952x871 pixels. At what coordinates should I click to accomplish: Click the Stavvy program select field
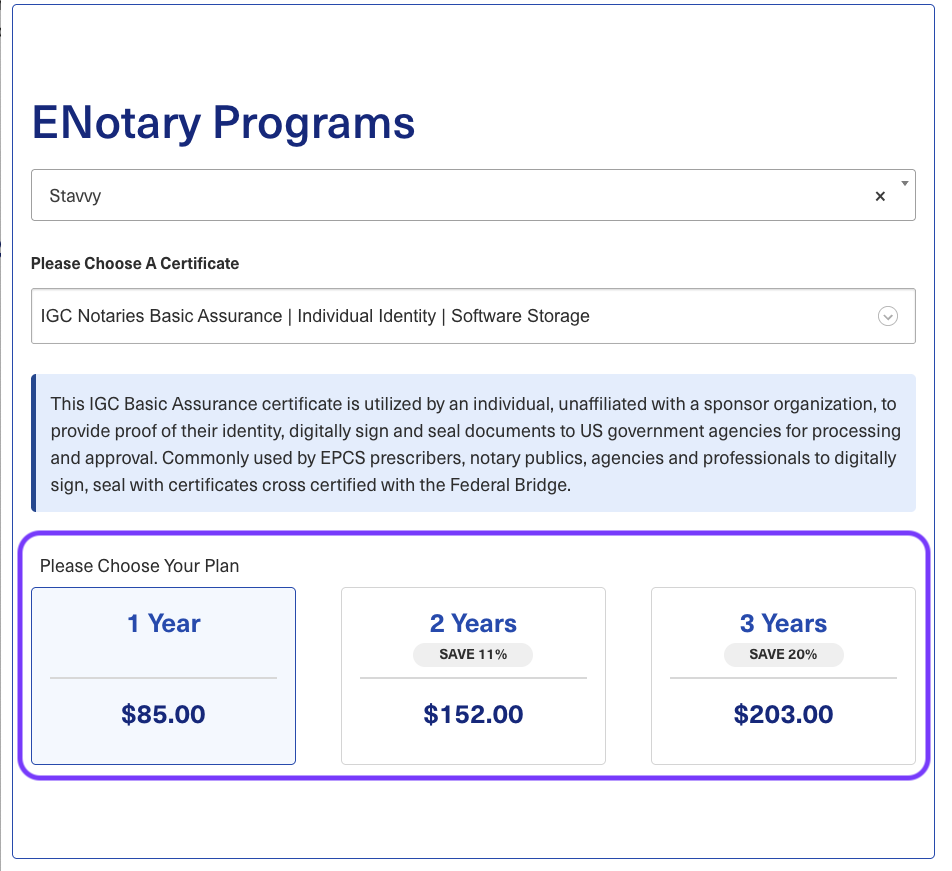tap(450, 196)
